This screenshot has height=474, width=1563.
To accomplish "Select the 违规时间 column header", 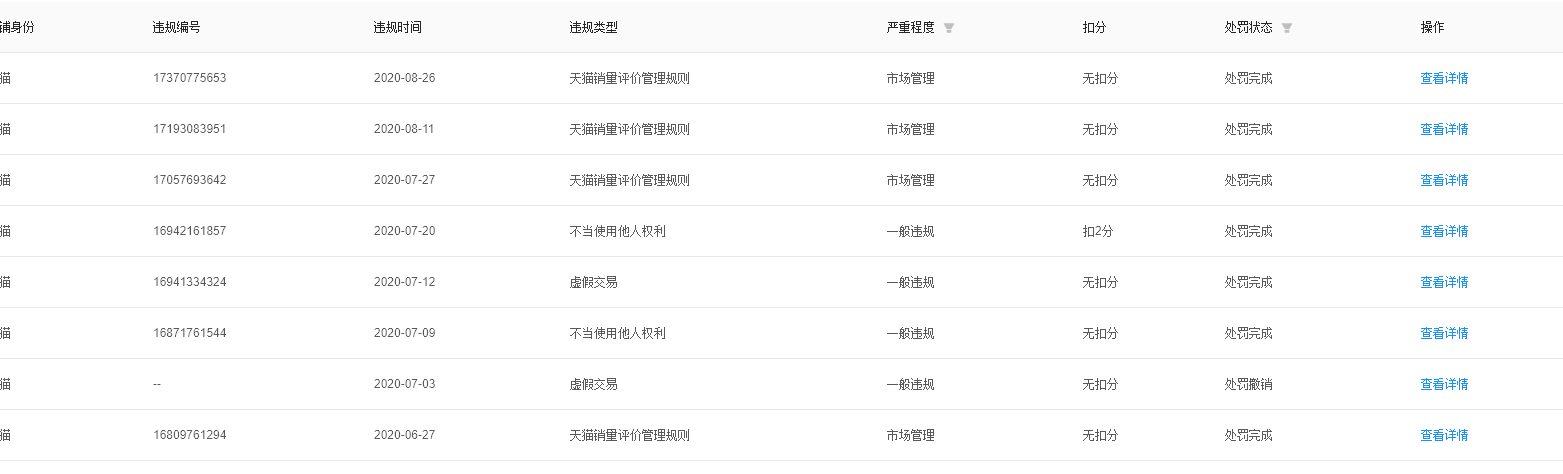I will 398,28.
